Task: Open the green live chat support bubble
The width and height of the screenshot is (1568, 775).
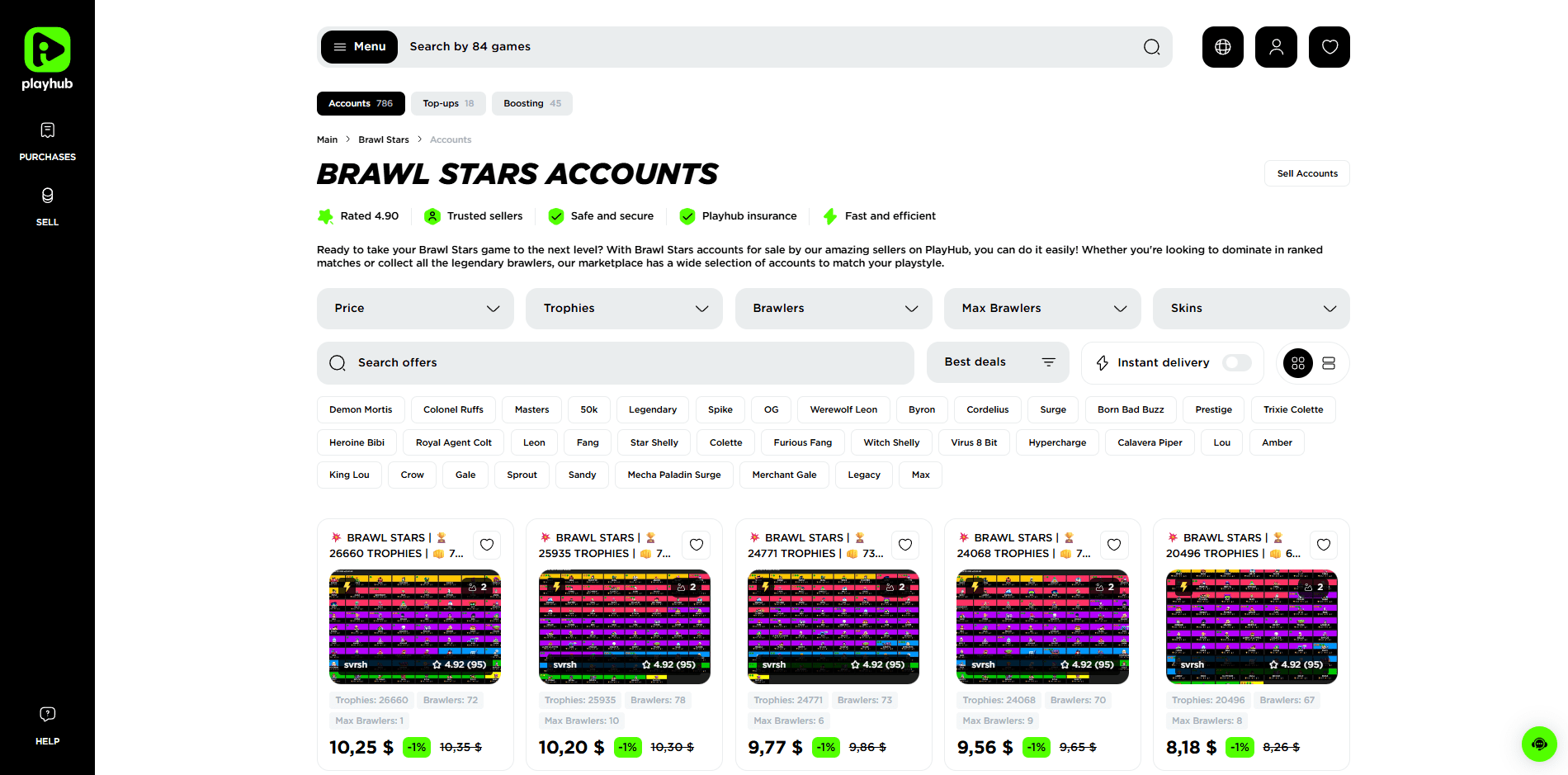Action: click(x=1538, y=744)
